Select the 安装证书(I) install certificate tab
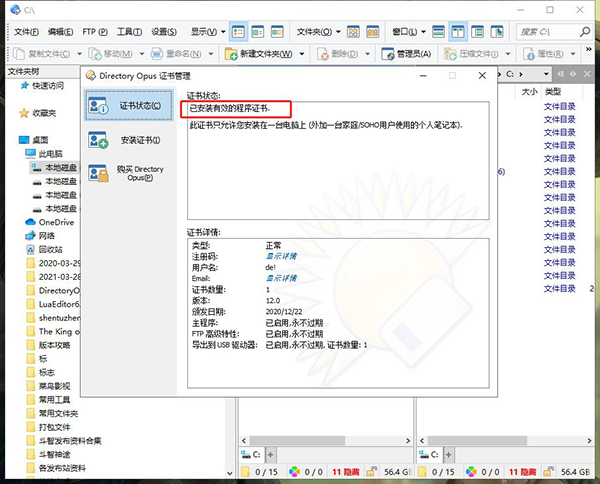Viewport: 600px width, 484px height. [129, 140]
